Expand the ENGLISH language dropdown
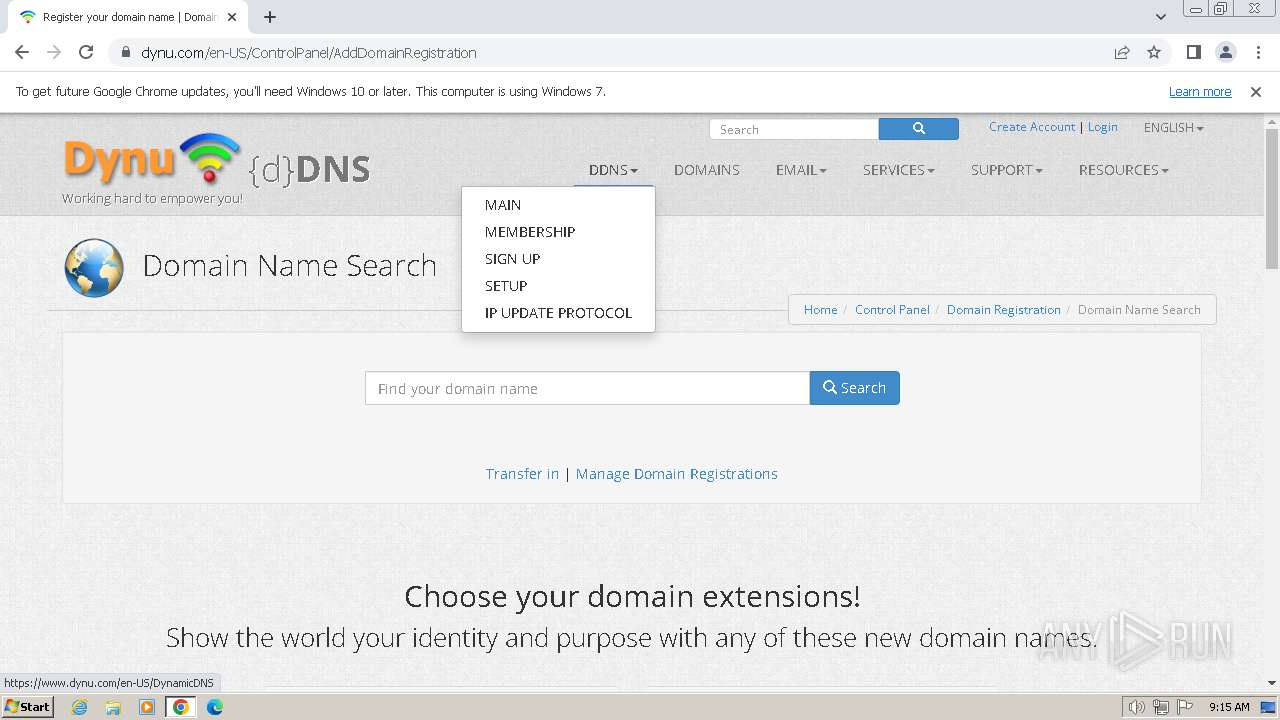Viewport: 1280px width, 720px height. click(x=1174, y=127)
